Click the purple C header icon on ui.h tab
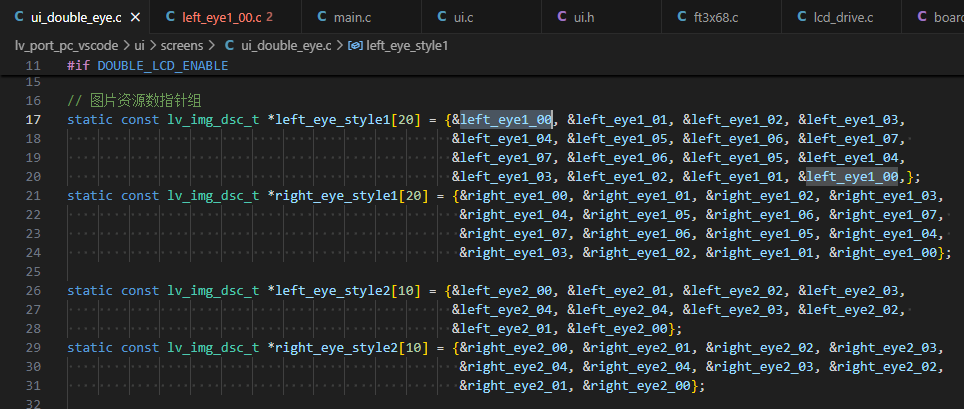The width and height of the screenshot is (964, 409). tap(562, 17)
